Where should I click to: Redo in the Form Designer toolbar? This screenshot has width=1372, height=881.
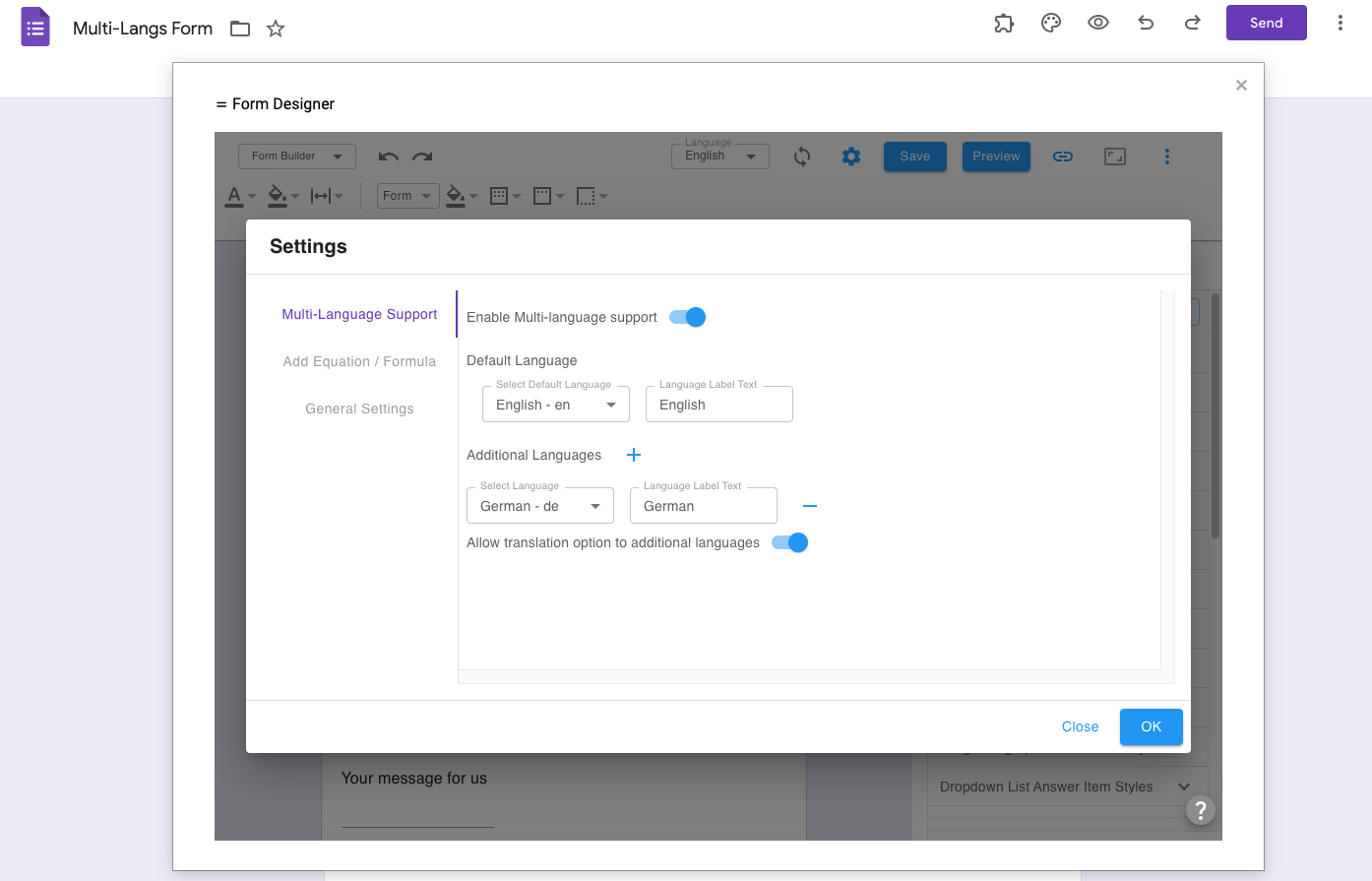pyautogui.click(x=422, y=157)
